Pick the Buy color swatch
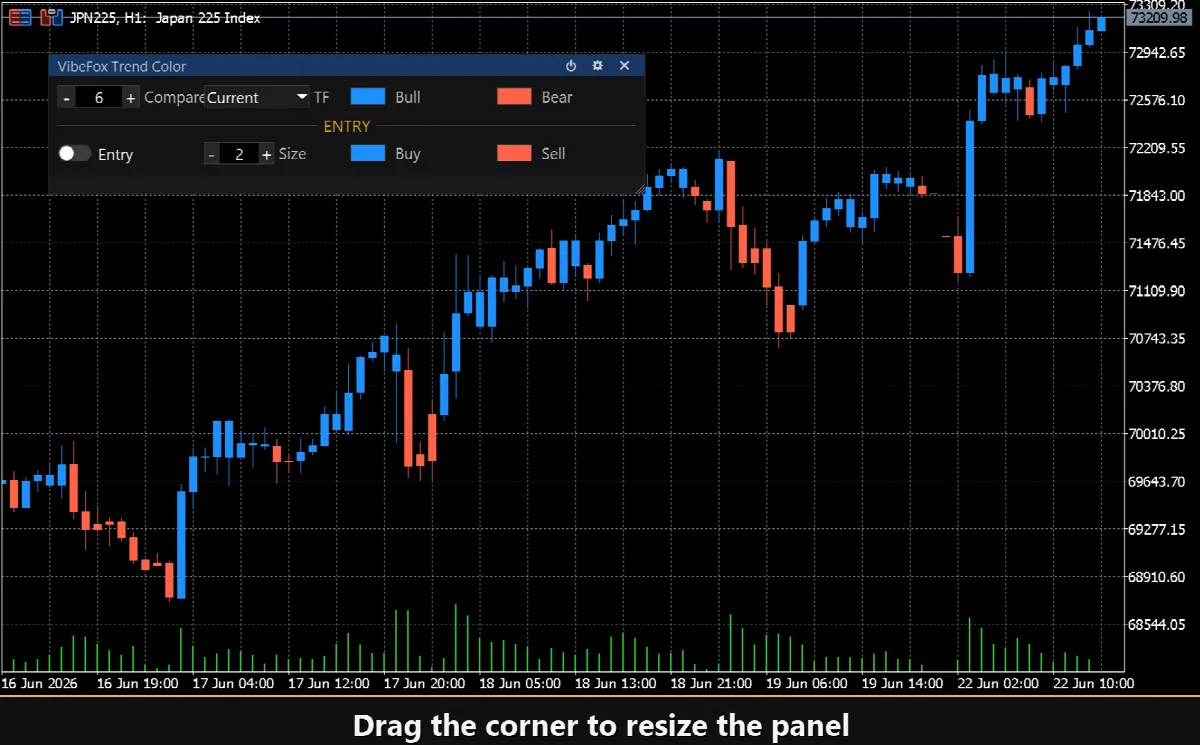 [368, 153]
